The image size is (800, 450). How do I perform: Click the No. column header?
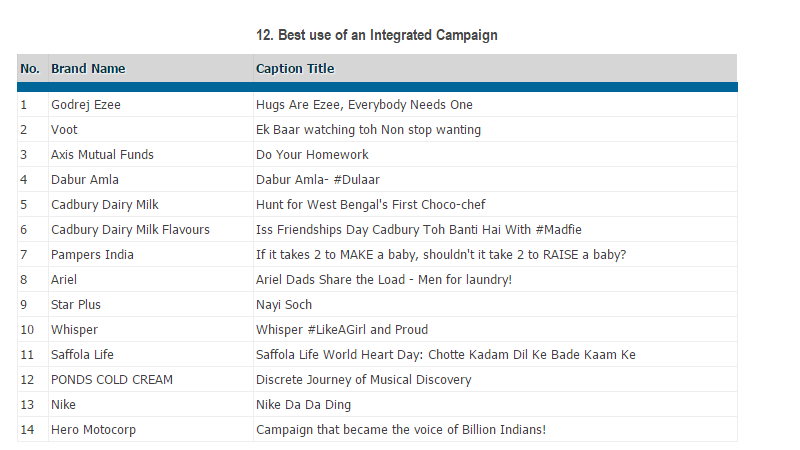click(30, 69)
